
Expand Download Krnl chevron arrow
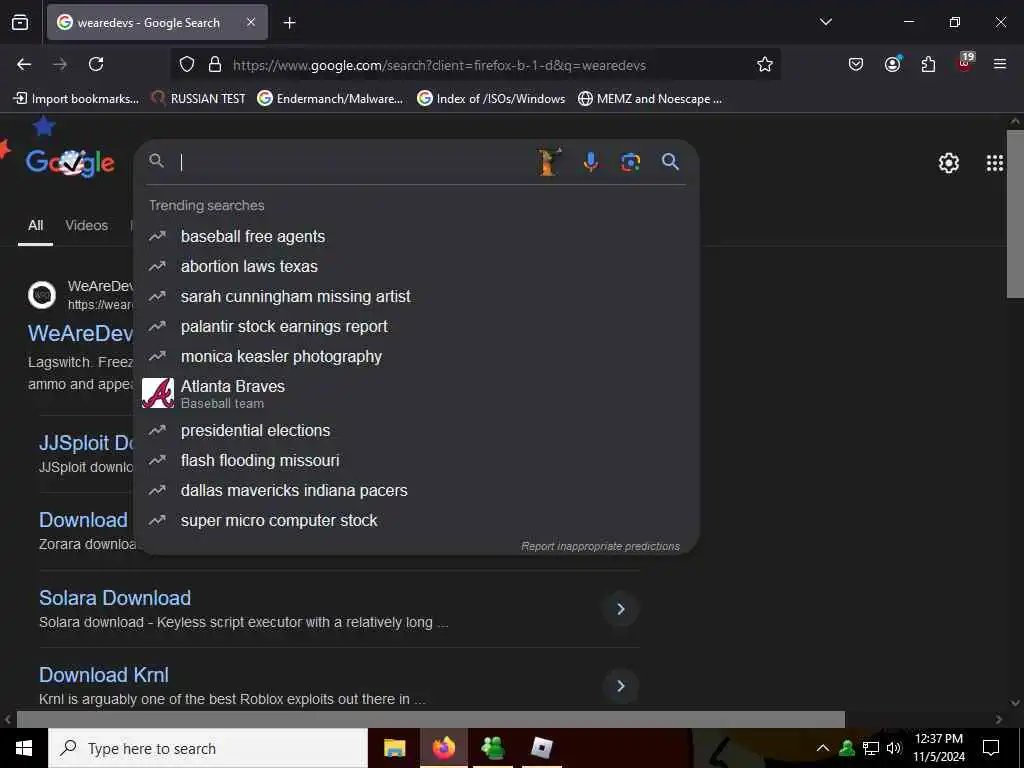tap(620, 686)
